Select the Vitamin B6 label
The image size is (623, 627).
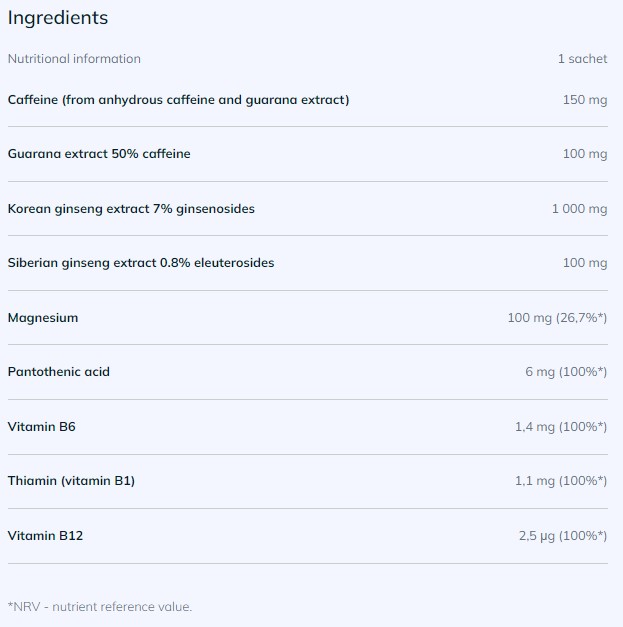(42, 427)
